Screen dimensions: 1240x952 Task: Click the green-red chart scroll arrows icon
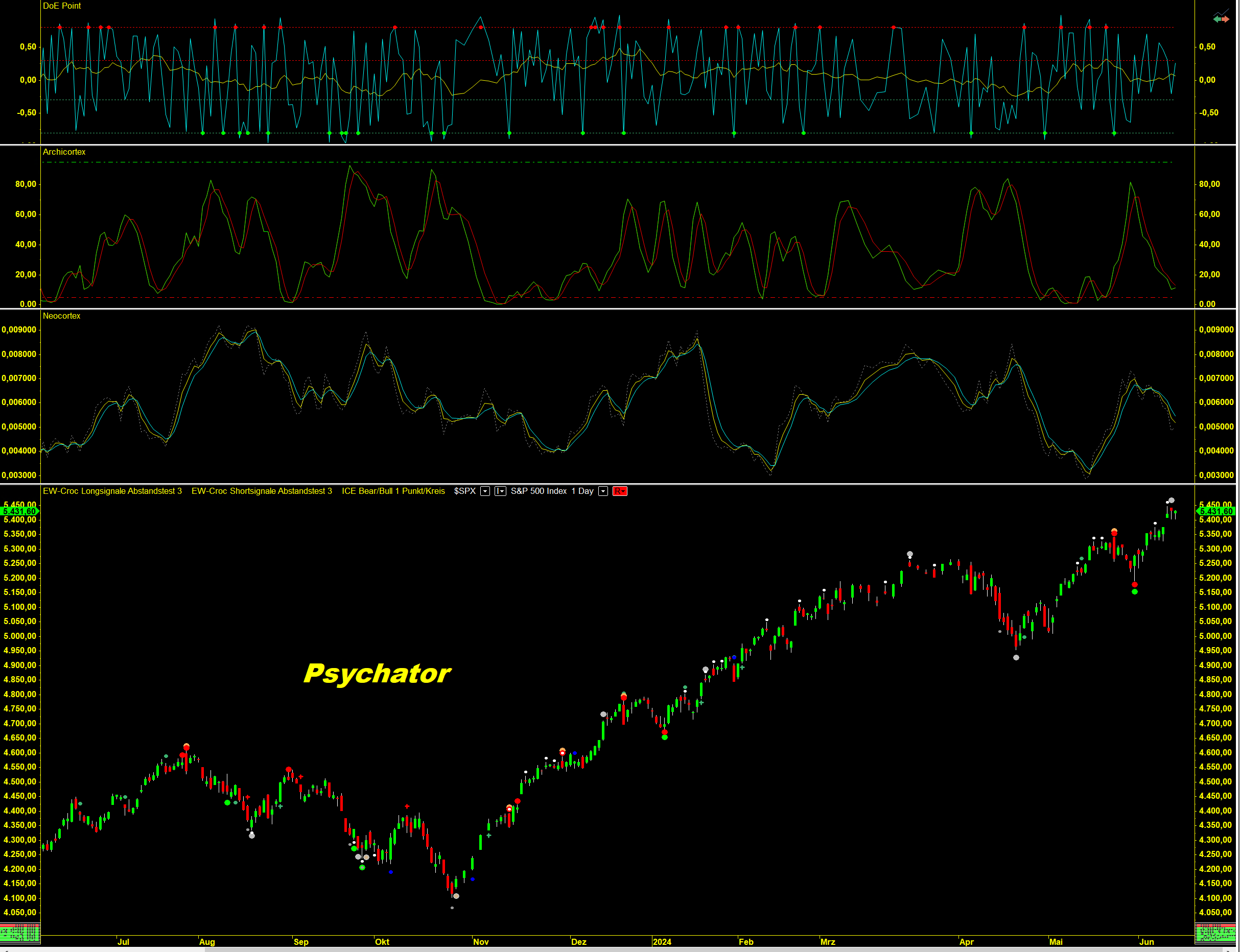[x=1221, y=19]
